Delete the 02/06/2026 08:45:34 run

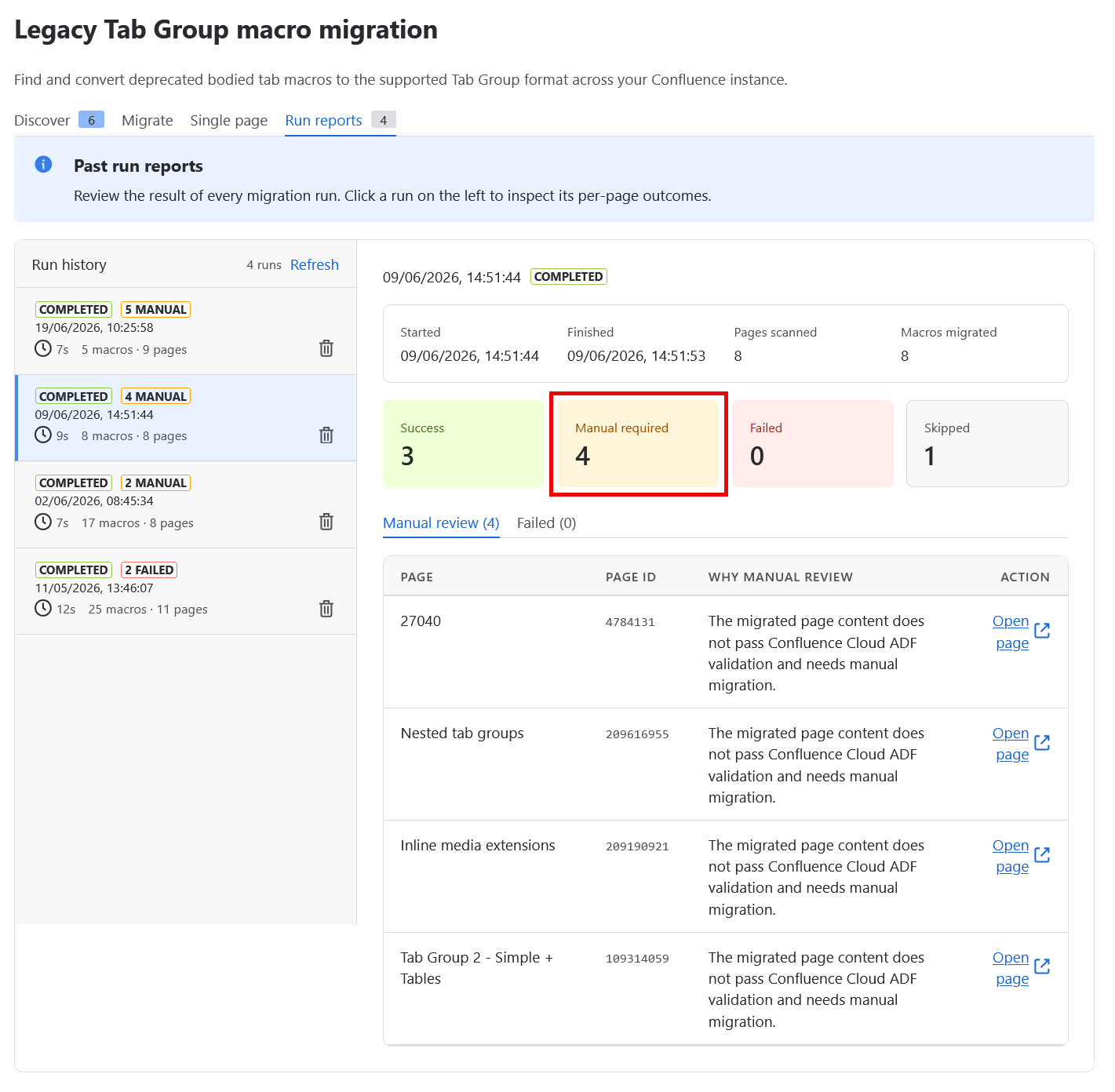point(326,522)
